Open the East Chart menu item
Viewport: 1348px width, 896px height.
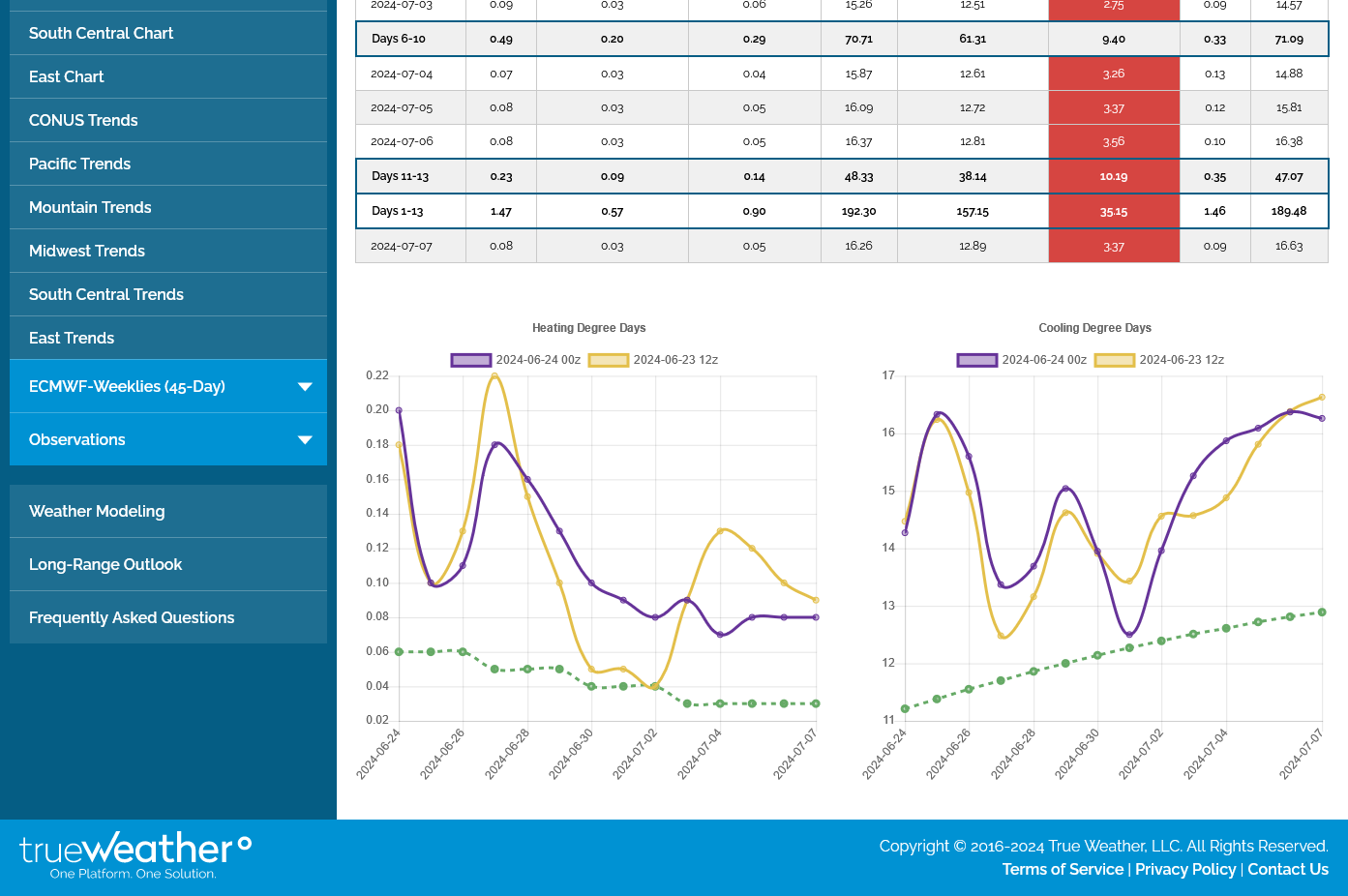tap(67, 76)
